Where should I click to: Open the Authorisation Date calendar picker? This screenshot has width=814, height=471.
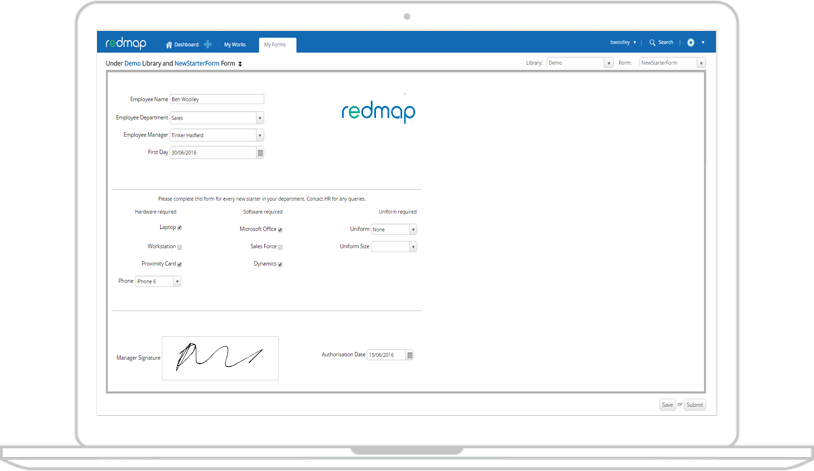[410, 355]
